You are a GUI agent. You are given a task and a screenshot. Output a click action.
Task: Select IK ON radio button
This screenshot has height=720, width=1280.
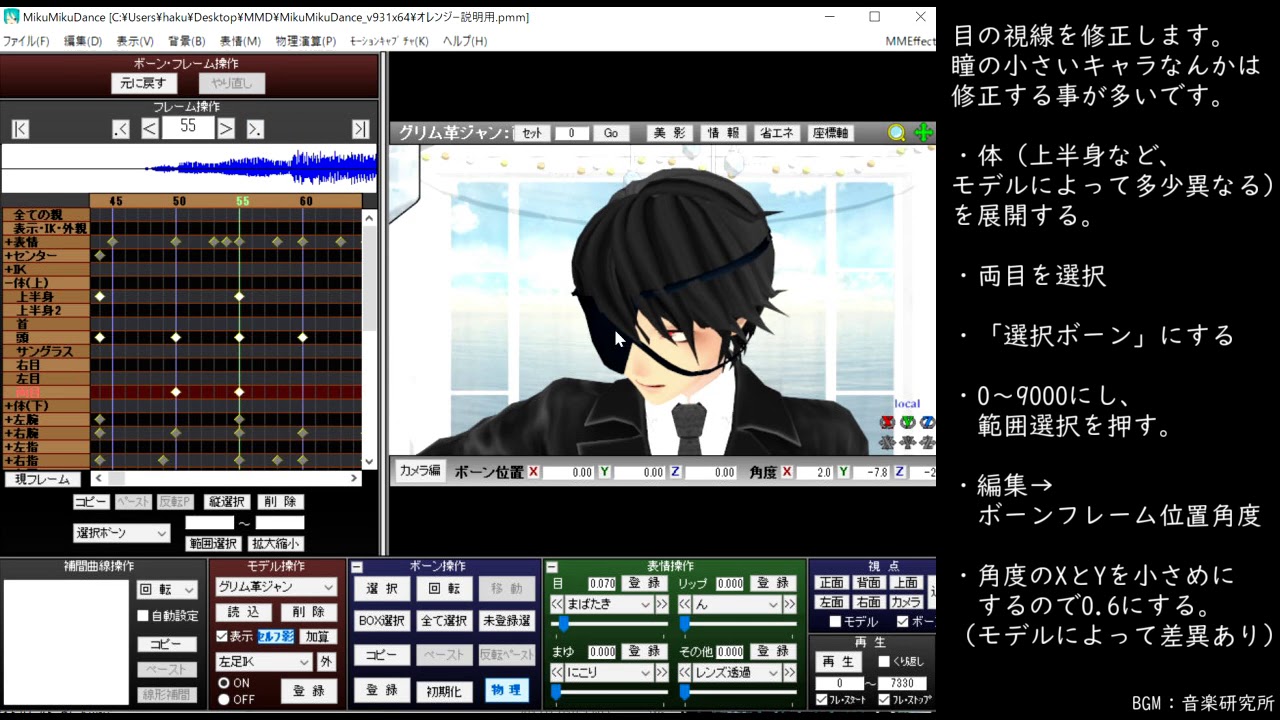click(224, 683)
